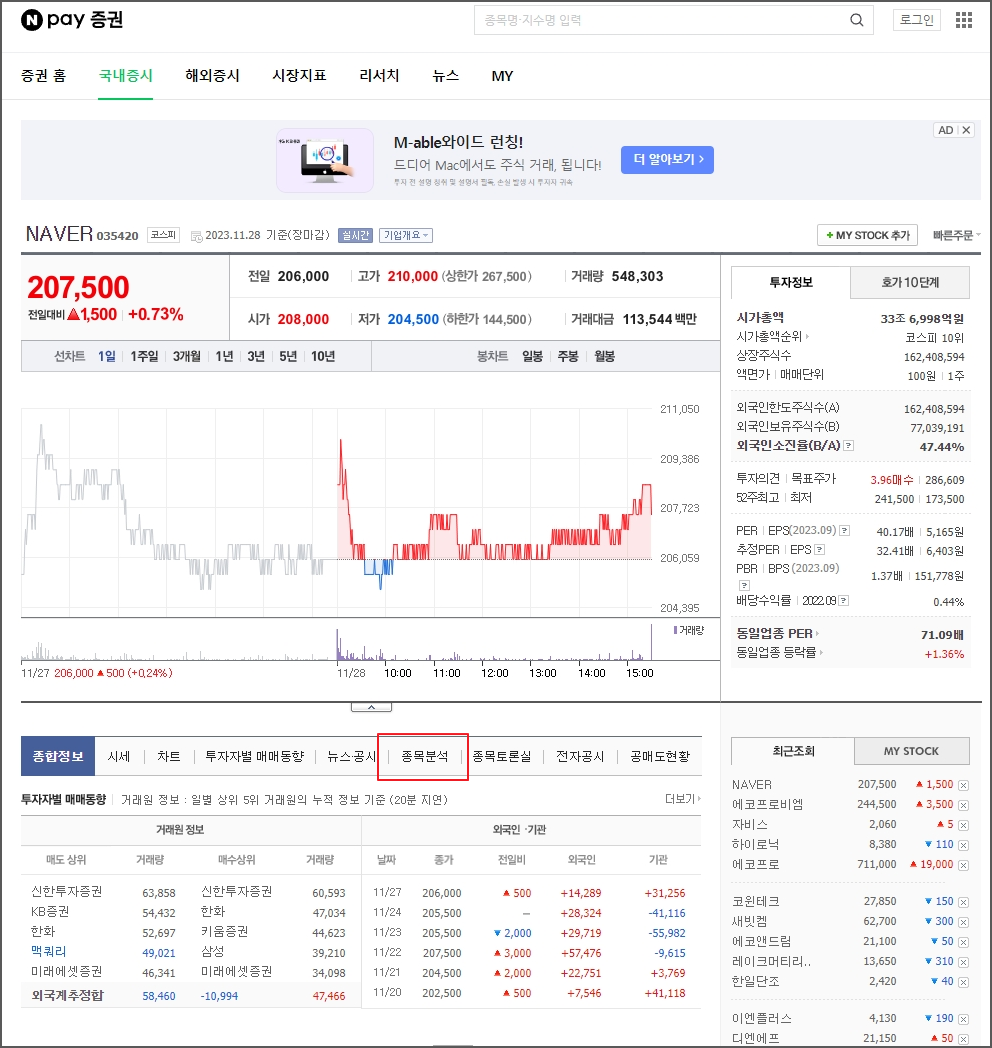Image resolution: width=992 pixels, height=1048 pixels.
Task: Open the 뉴스 menu
Action: coord(445,76)
